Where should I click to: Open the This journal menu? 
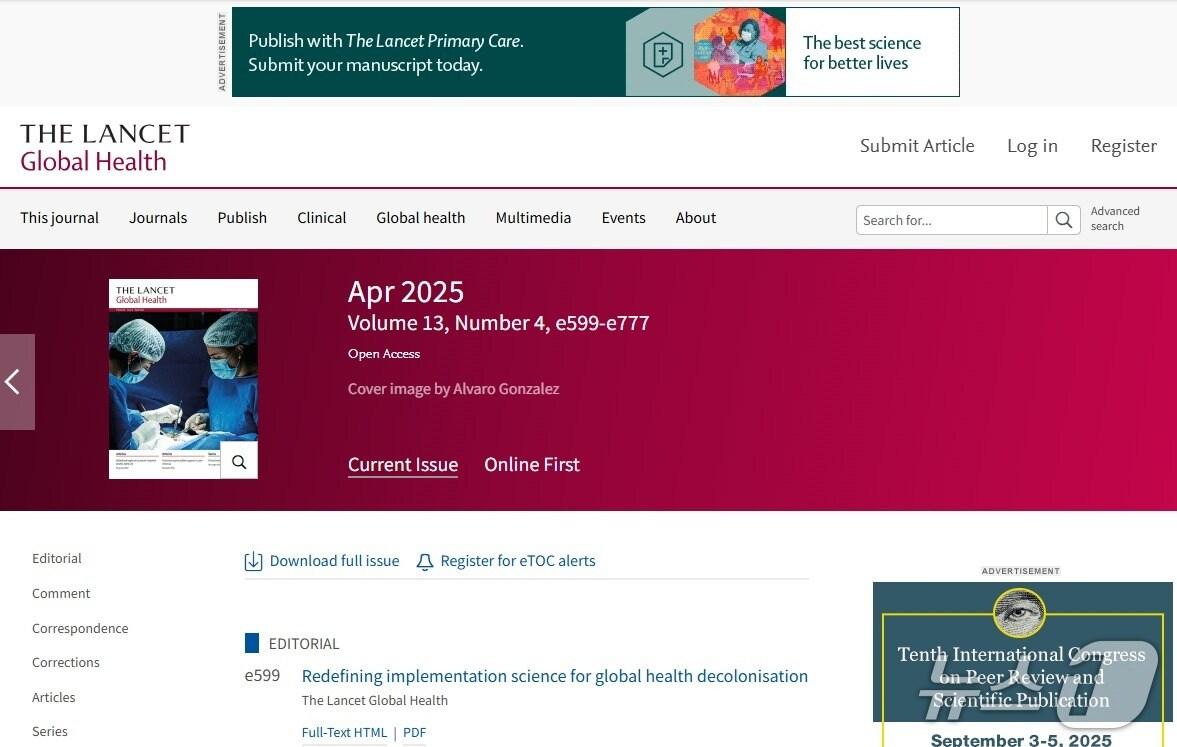[59, 218]
